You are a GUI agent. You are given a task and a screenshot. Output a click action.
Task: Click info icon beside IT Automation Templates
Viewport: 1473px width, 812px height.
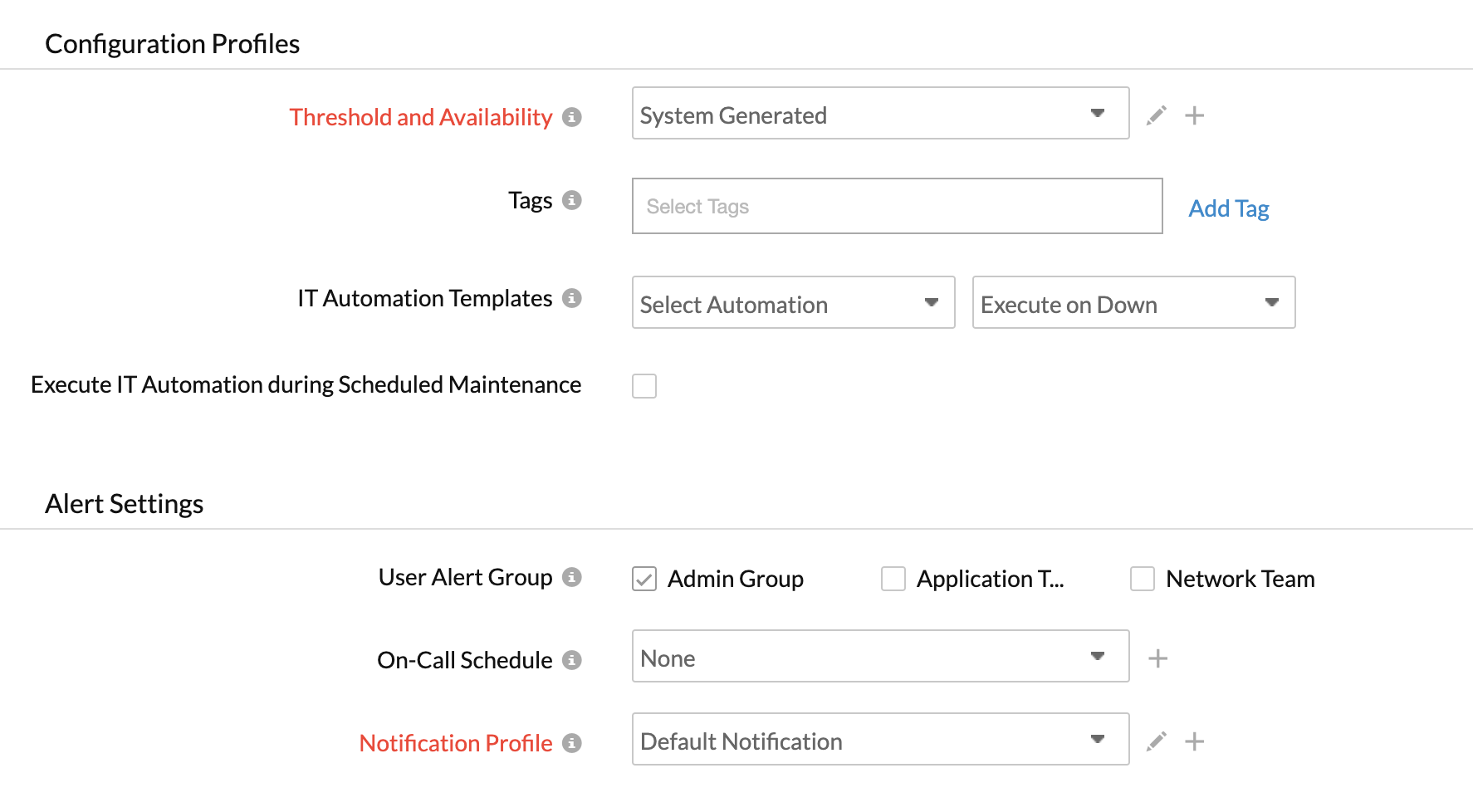coord(571,298)
